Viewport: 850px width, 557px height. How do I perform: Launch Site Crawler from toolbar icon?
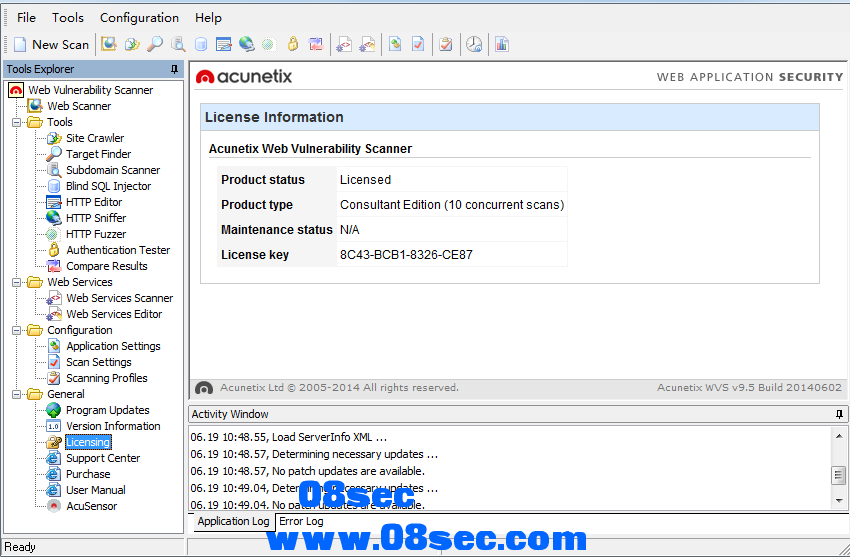click(x=132, y=44)
